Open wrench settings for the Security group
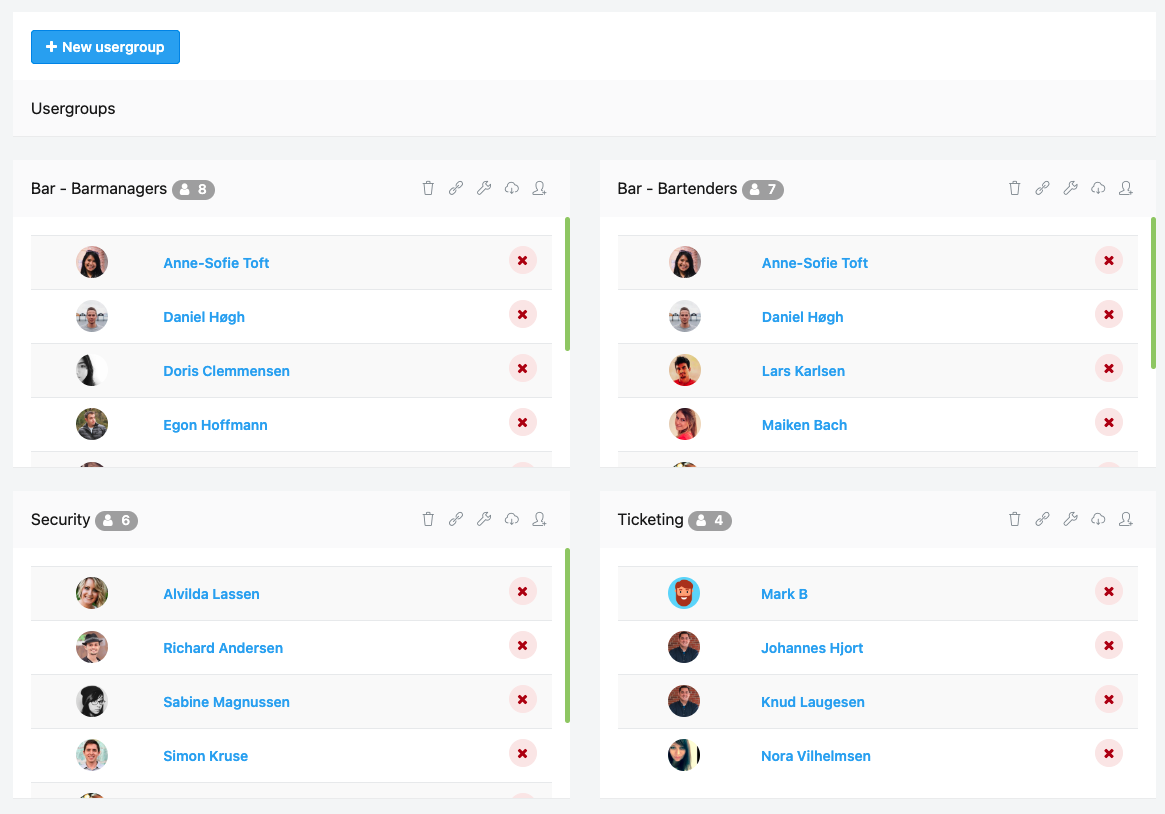1165x814 pixels. click(x=484, y=519)
